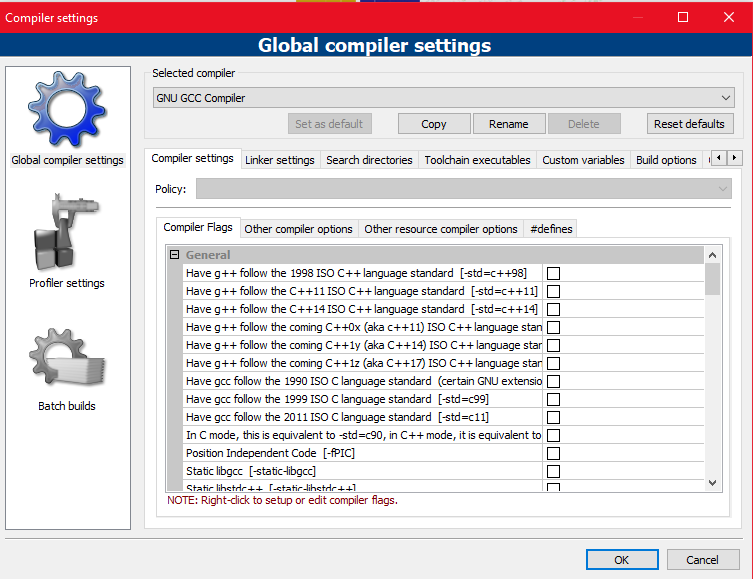The image size is (753, 579).
Task: Click the Copy compiler button
Action: [x=434, y=124]
